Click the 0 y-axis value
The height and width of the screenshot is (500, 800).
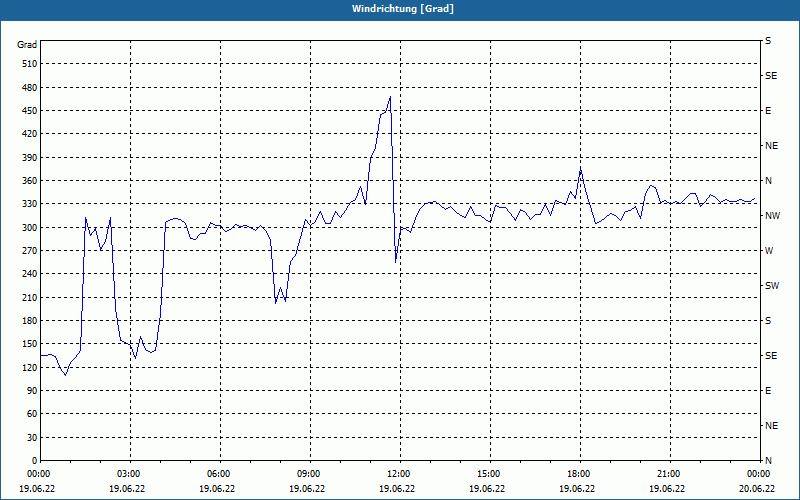click(35, 461)
